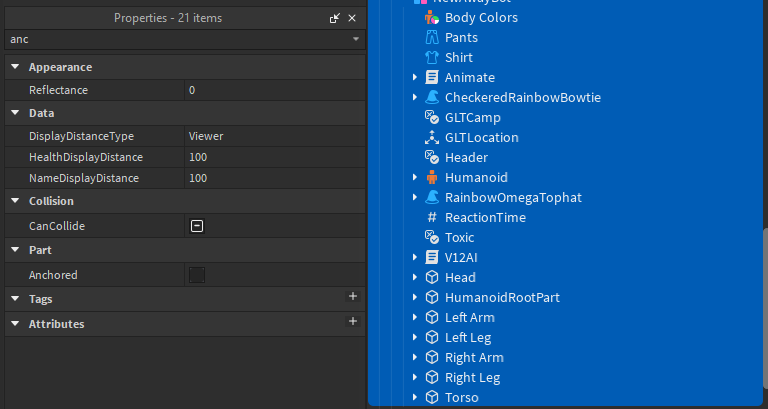Open the property filter dropdown arrow
The width and height of the screenshot is (768, 409).
point(356,39)
